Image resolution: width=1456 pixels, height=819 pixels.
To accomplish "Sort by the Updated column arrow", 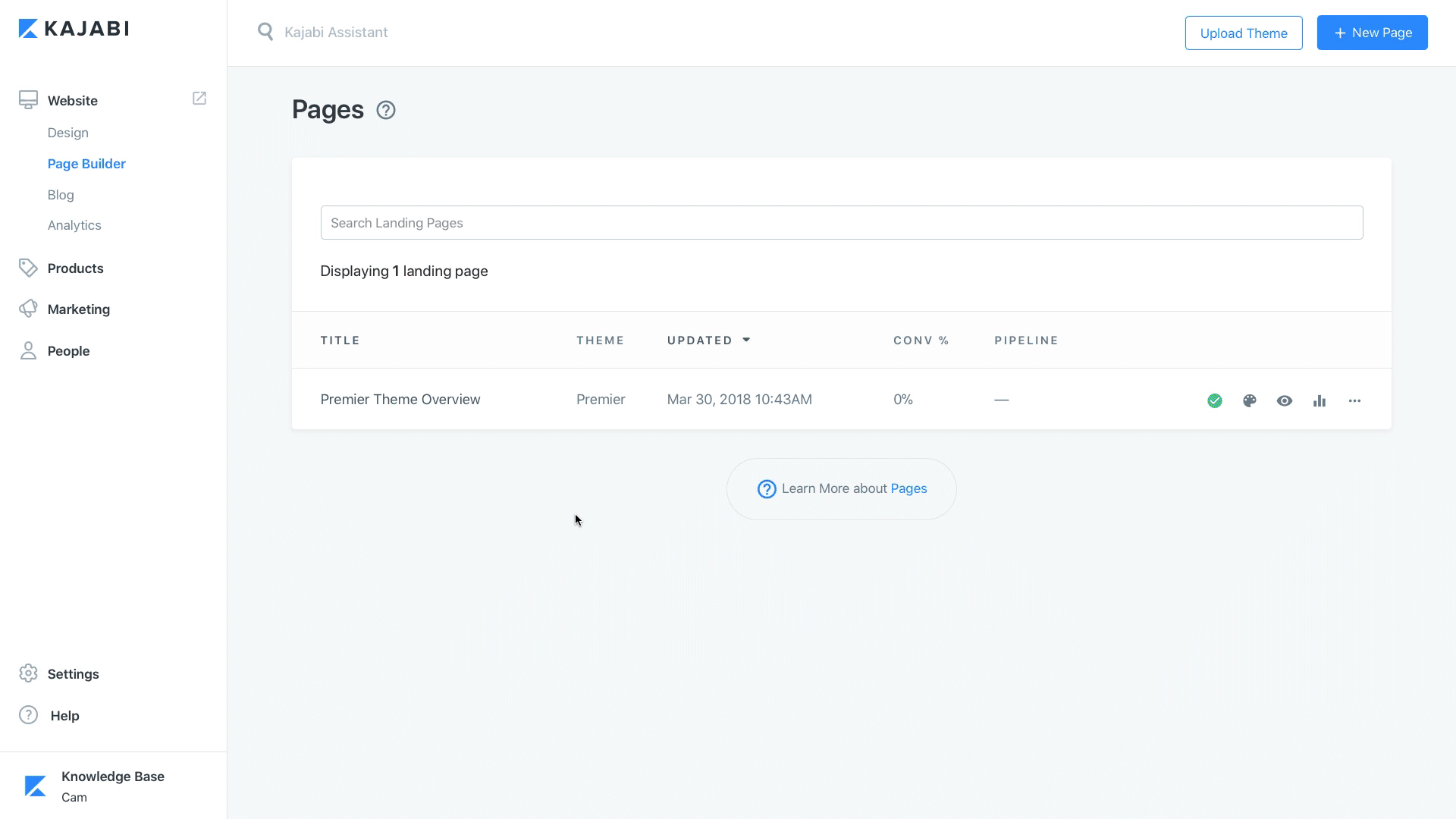I will 746,340.
